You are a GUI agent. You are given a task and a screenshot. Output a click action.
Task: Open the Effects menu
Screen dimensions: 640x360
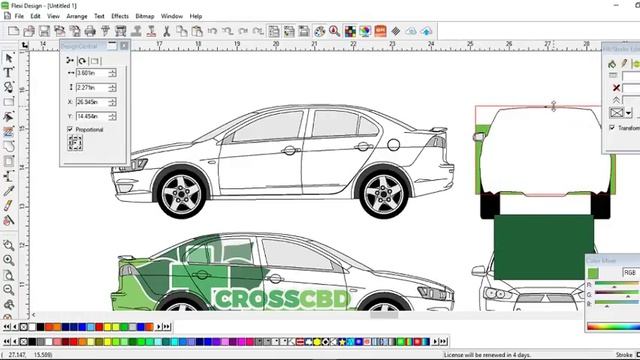tap(120, 16)
